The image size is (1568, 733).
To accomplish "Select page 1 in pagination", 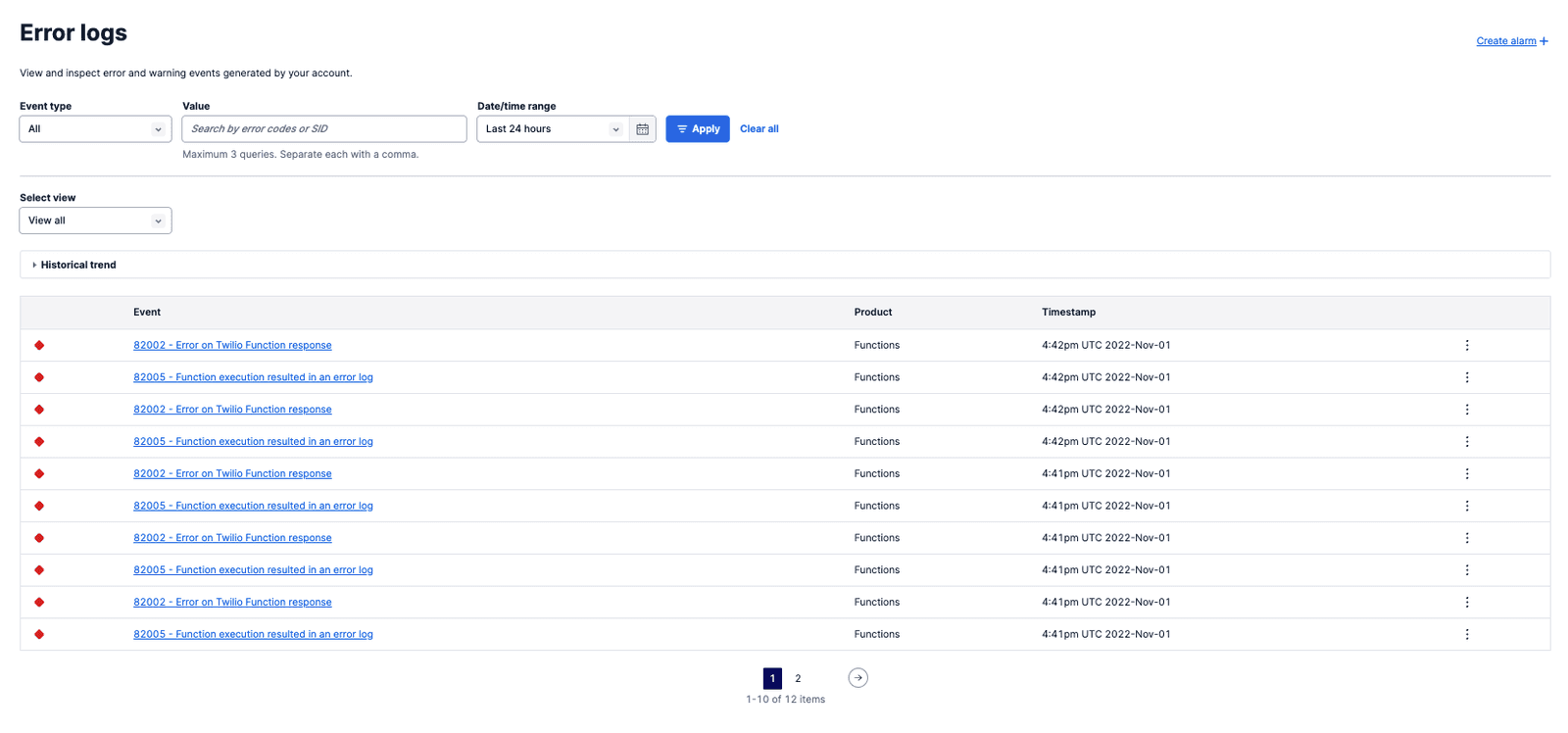I will coord(772,678).
